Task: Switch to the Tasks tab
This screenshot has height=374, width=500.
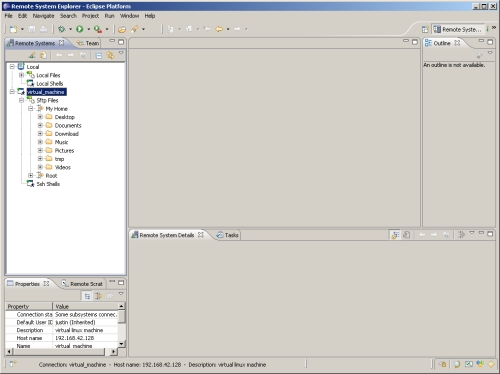Action: coord(228,235)
